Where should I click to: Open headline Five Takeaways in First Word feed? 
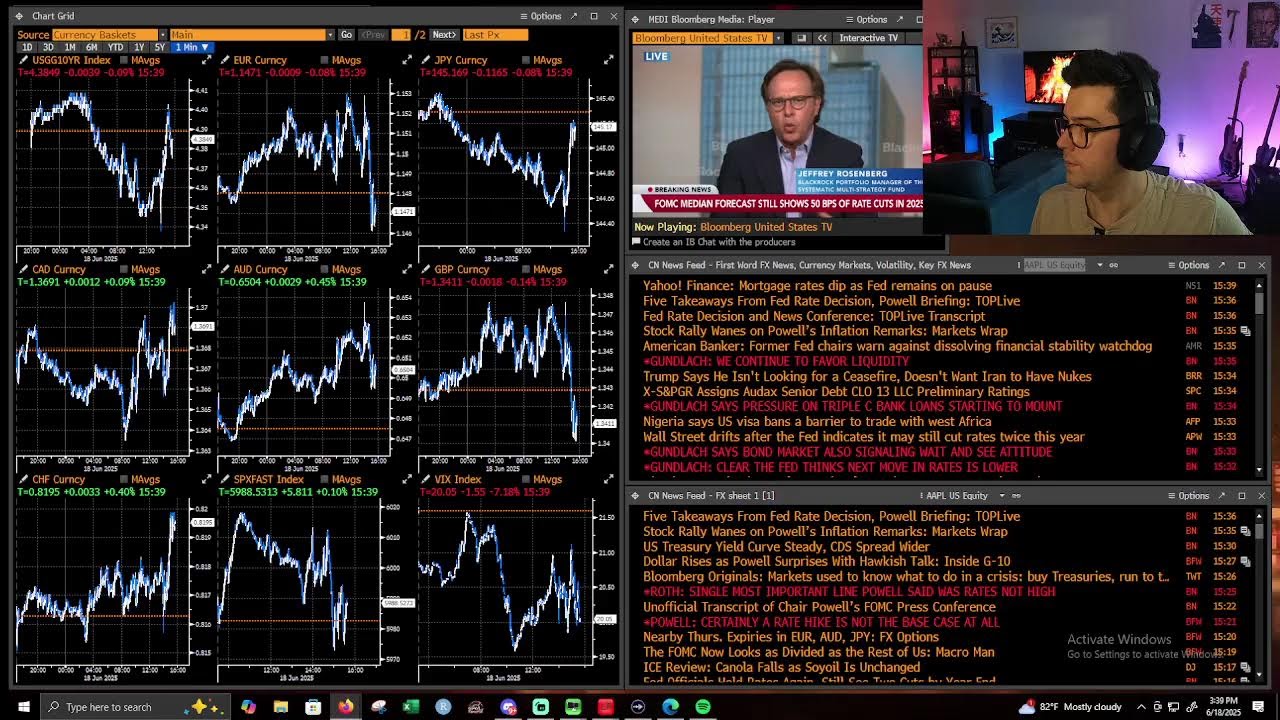click(832, 301)
